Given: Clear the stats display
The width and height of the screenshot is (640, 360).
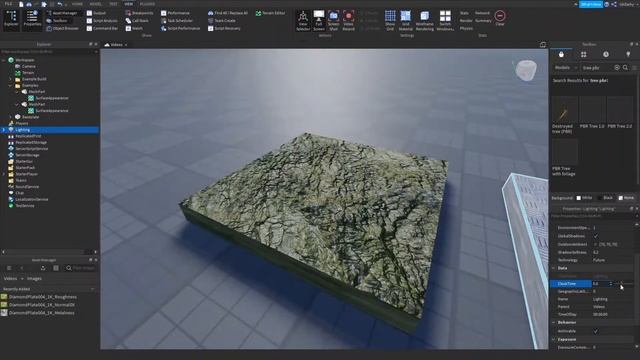Looking at the screenshot, I should click(x=500, y=18).
